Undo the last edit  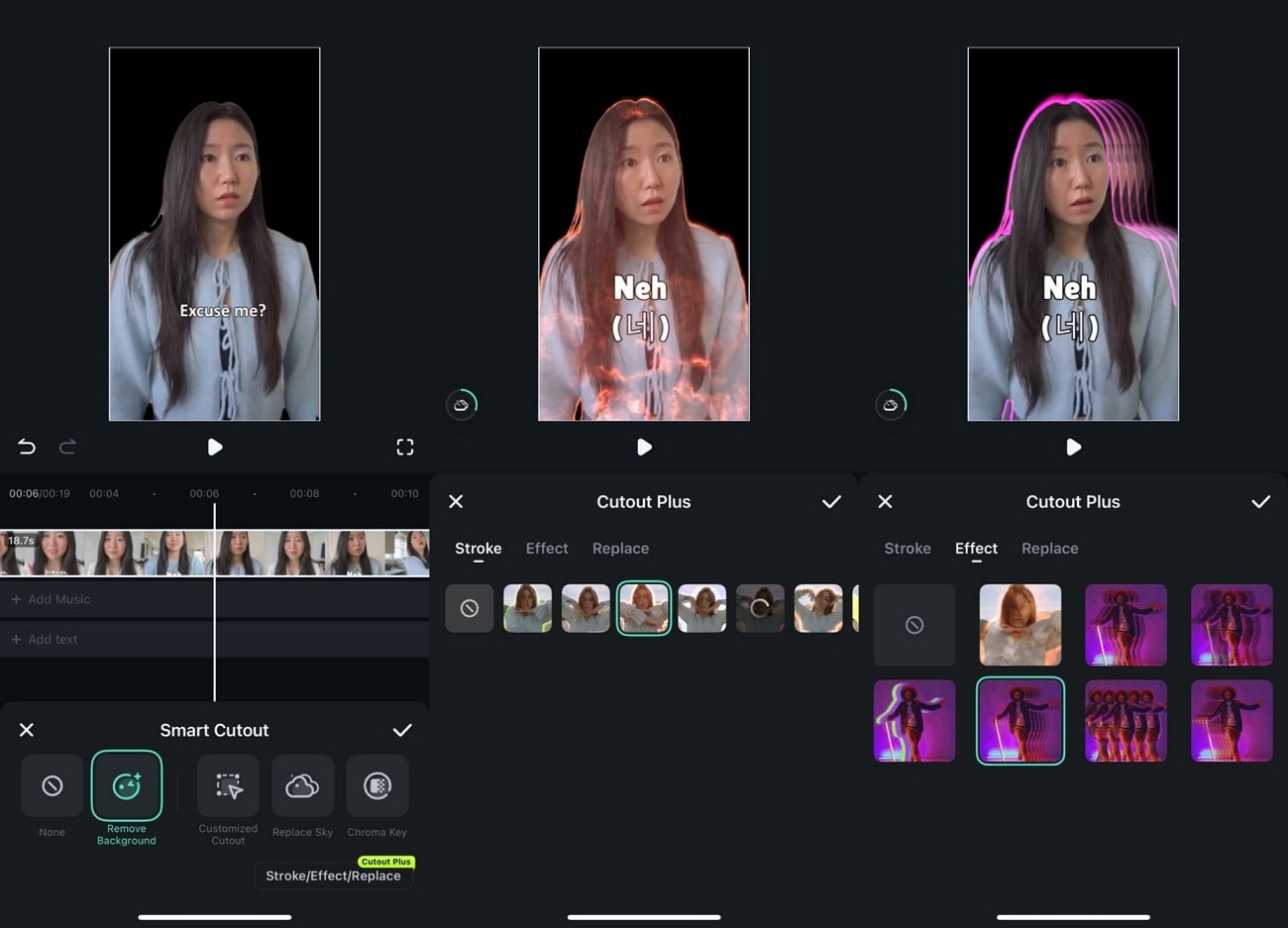27,447
